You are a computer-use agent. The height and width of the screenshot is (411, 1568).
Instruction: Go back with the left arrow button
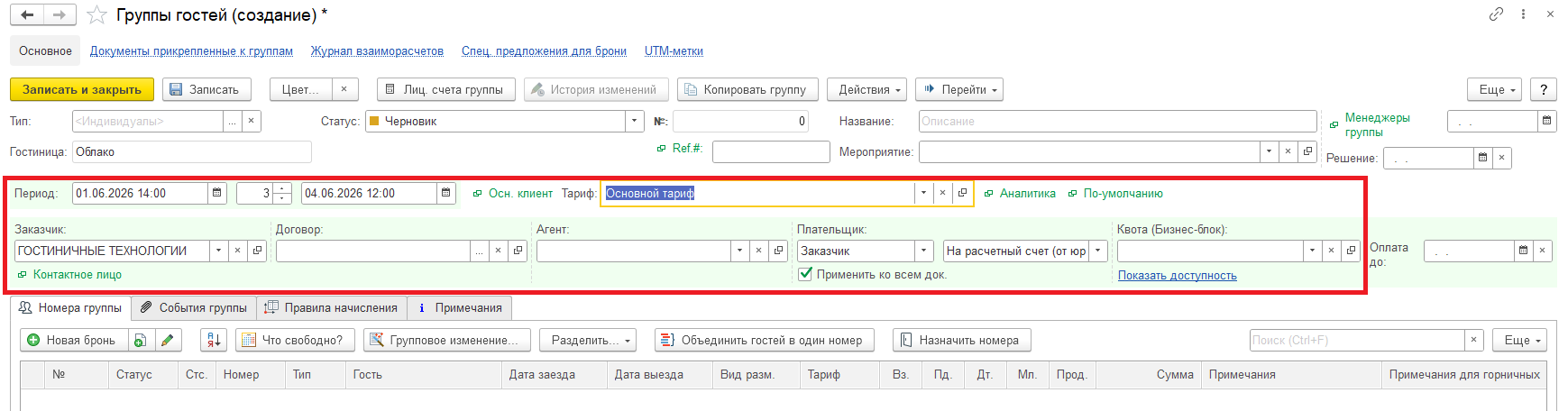coord(27,14)
